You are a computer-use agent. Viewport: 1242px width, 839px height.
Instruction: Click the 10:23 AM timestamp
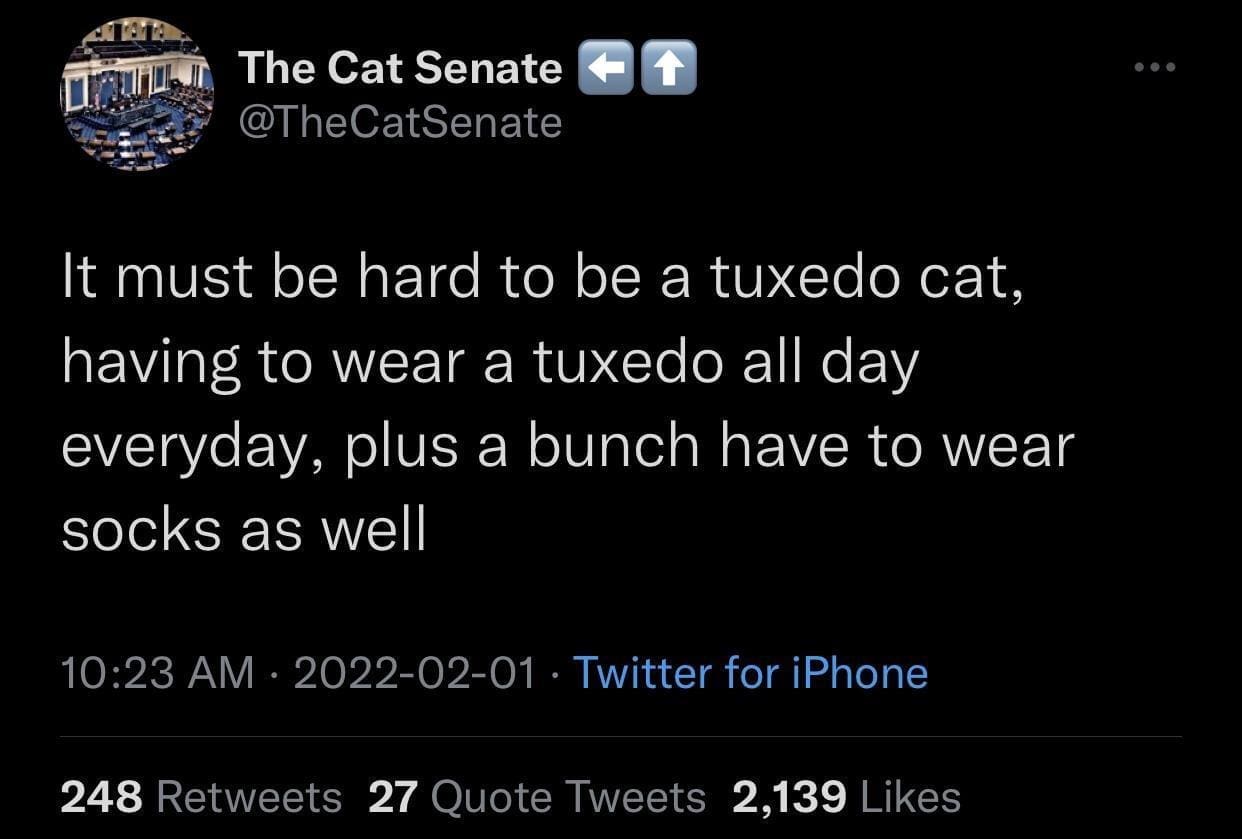pos(157,673)
